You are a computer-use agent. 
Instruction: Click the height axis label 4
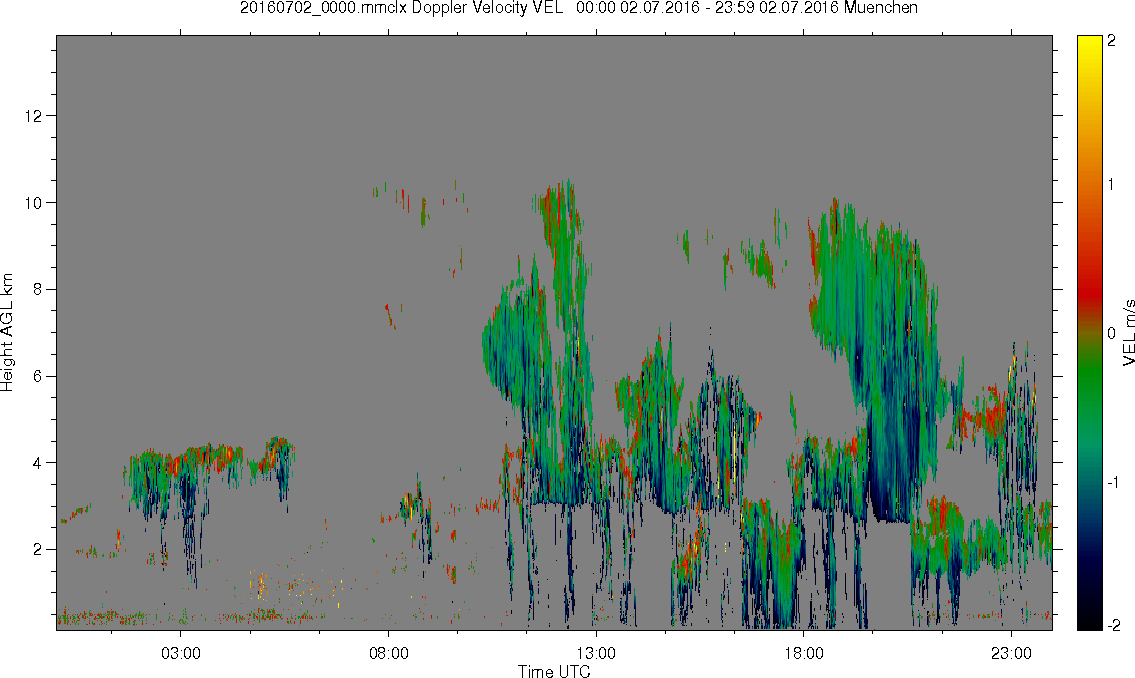point(37,462)
